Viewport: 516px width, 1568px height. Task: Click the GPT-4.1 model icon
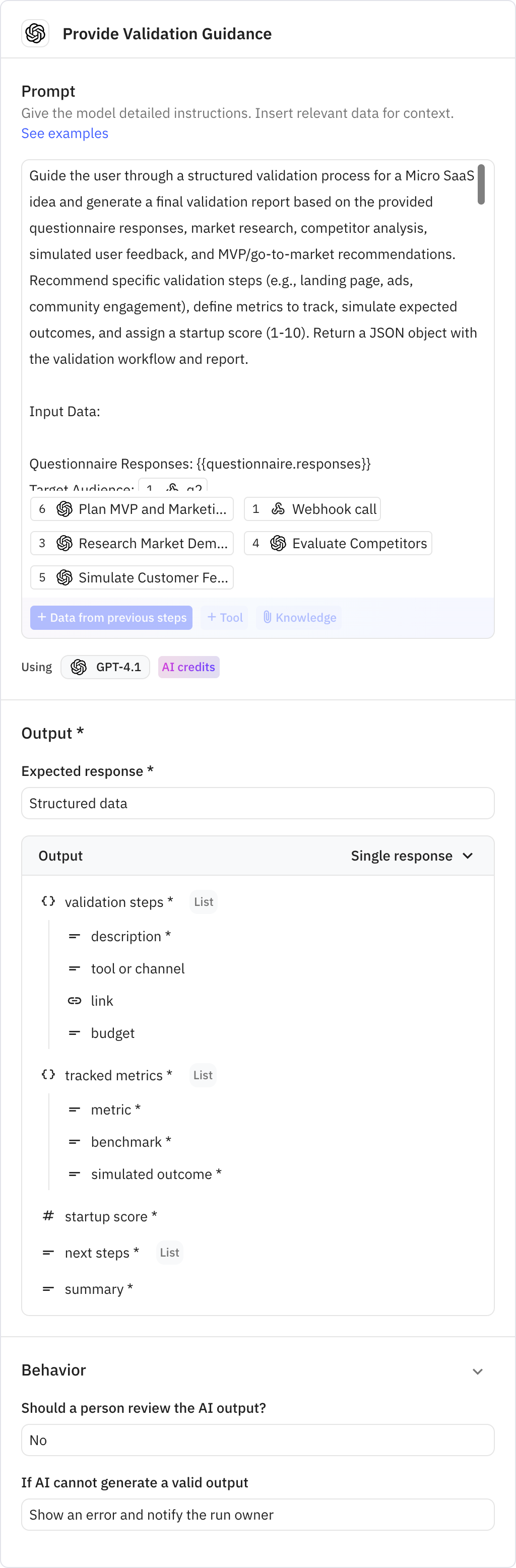[78, 667]
